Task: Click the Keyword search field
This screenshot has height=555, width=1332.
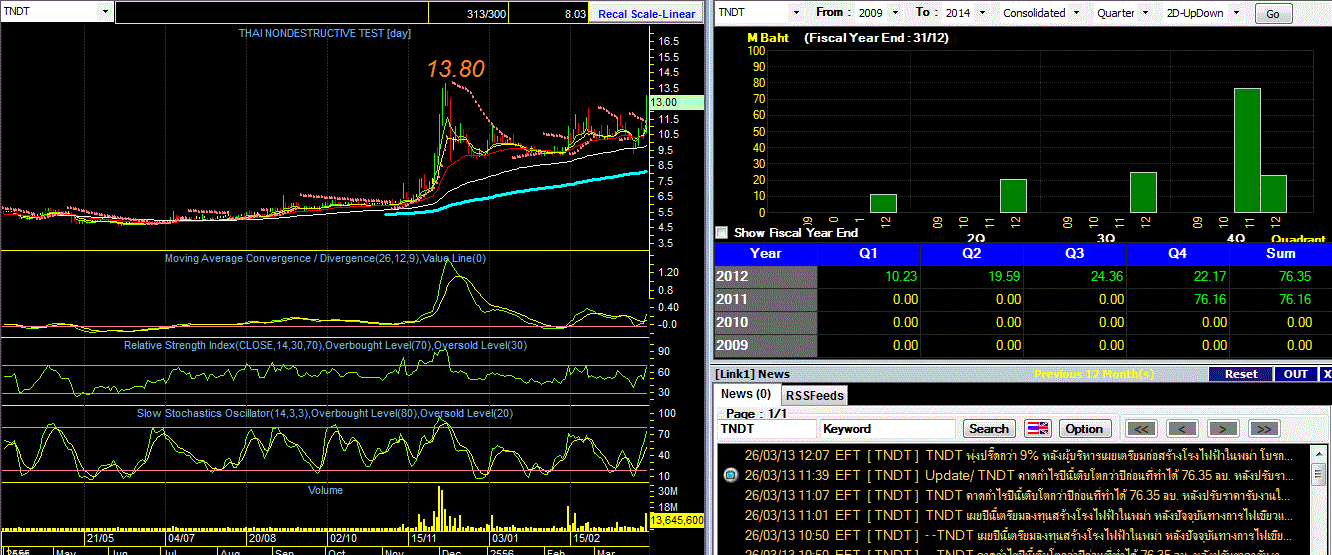Action: [x=889, y=428]
